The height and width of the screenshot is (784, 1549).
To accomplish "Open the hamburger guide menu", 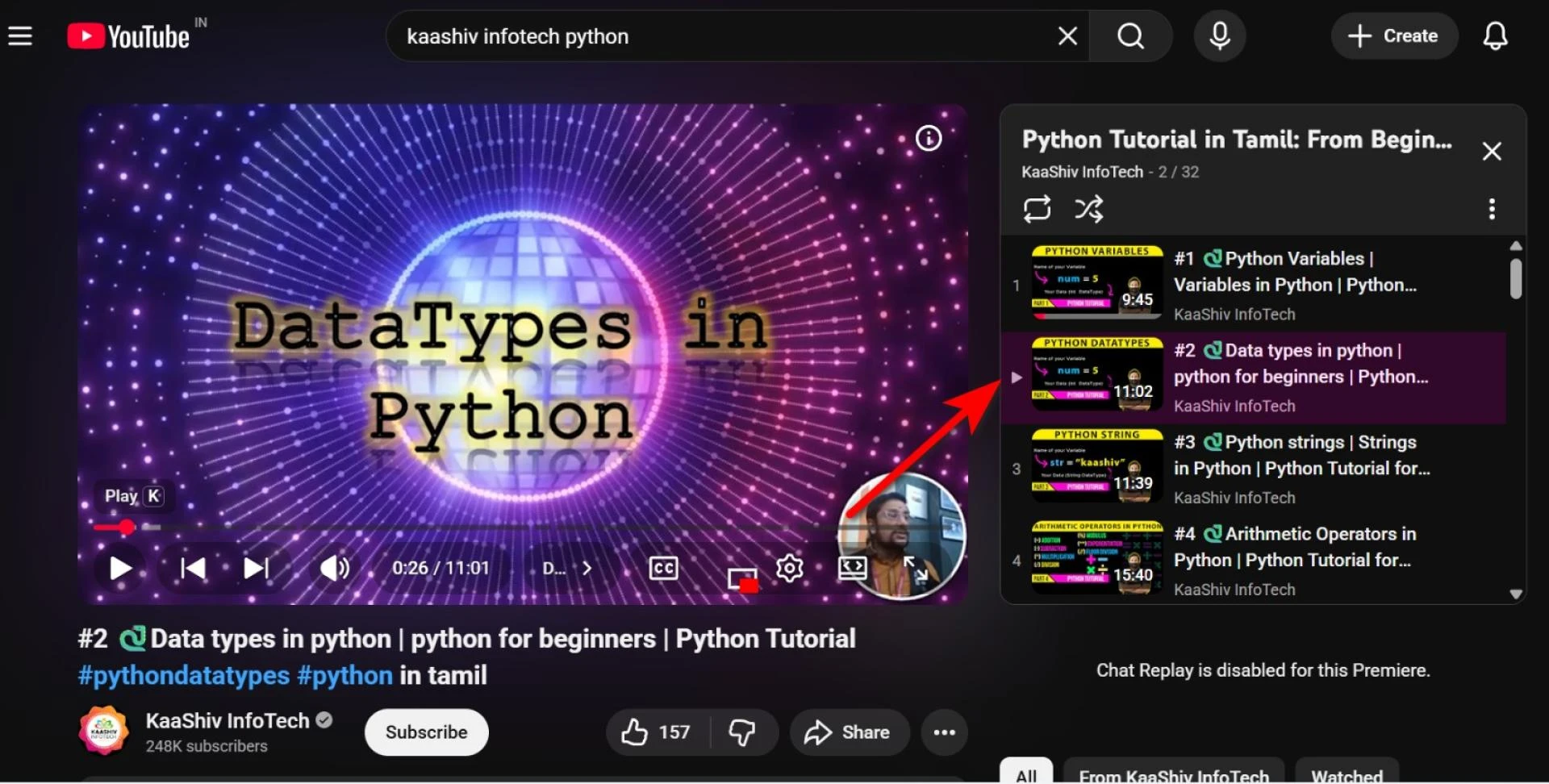I will (20, 35).
